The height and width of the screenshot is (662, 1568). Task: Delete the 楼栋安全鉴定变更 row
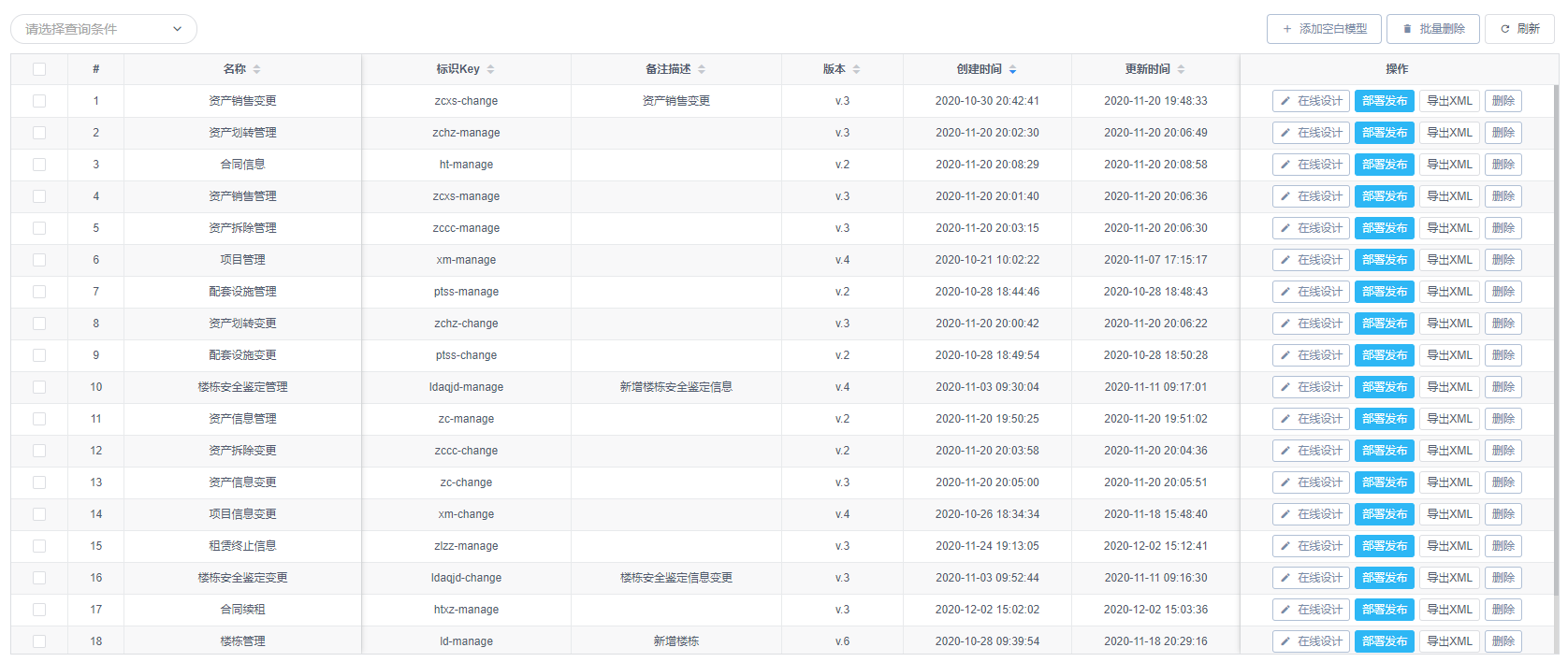[1503, 578]
